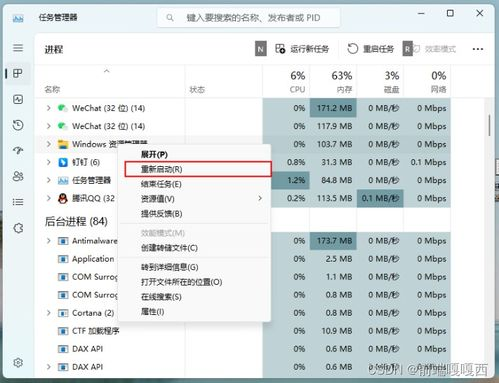This screenshot has height=383, width=499.
Task: Click the 171.2 MB memory cell
Action: click(x=333, y=108)
